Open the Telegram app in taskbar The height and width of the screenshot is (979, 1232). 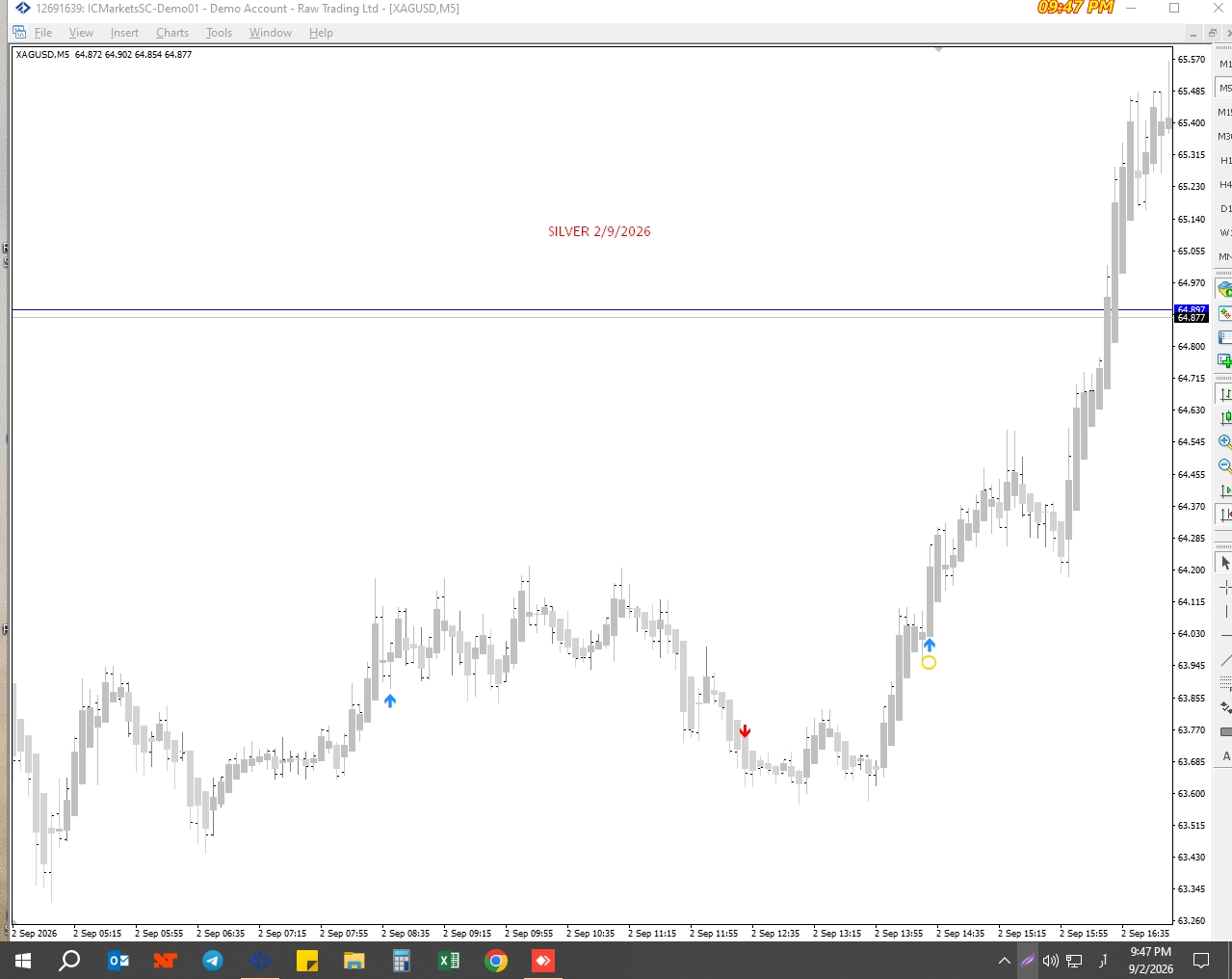pos(213,961)
